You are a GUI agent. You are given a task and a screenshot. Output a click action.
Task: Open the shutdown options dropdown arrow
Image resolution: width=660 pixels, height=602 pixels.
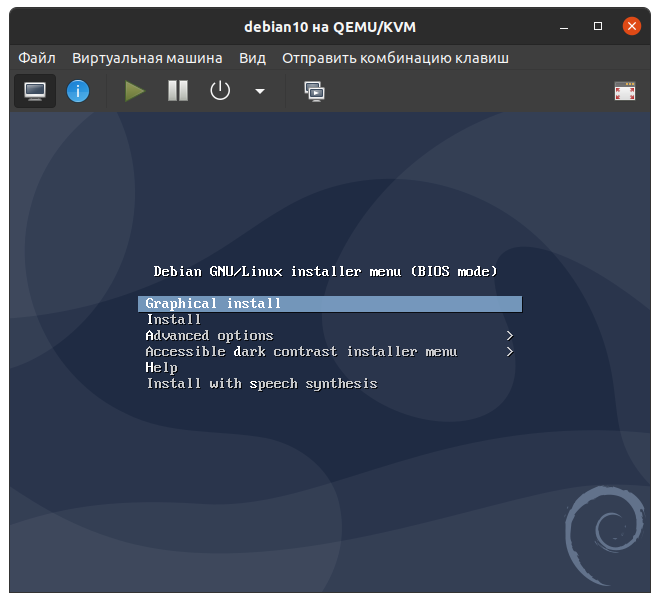(x=260, y=91)
